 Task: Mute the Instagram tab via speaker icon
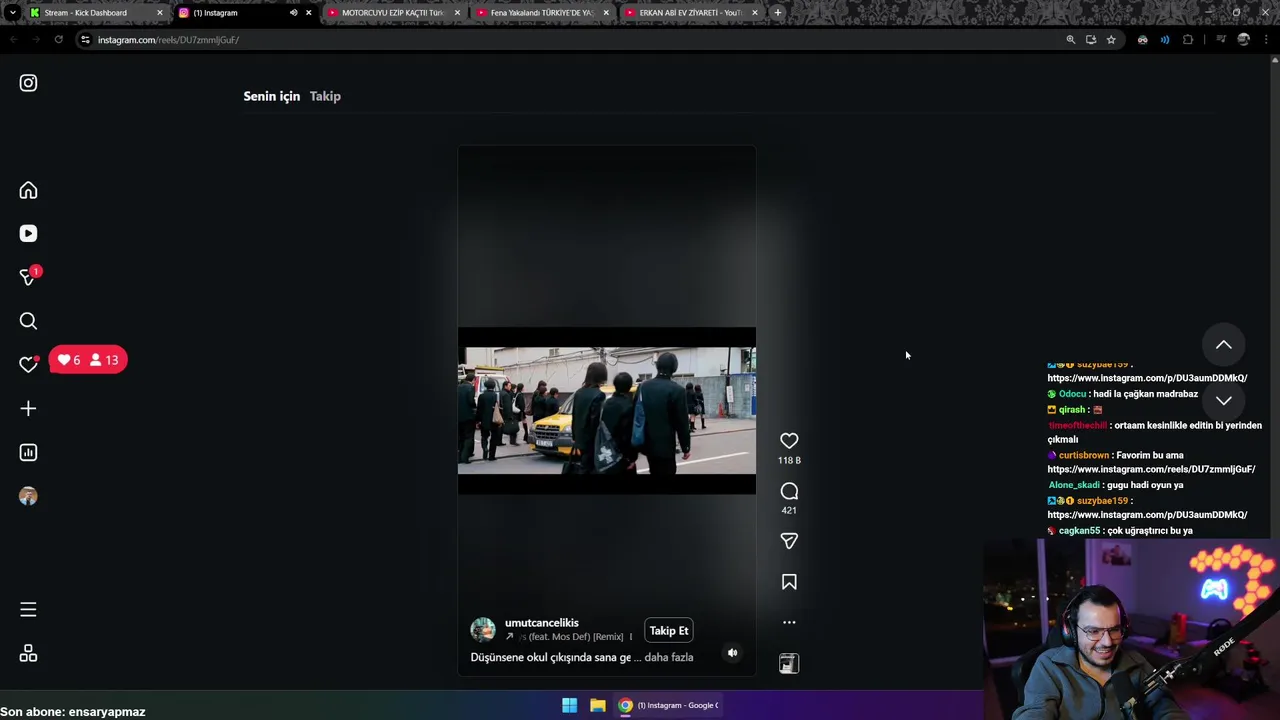(293, 13)
